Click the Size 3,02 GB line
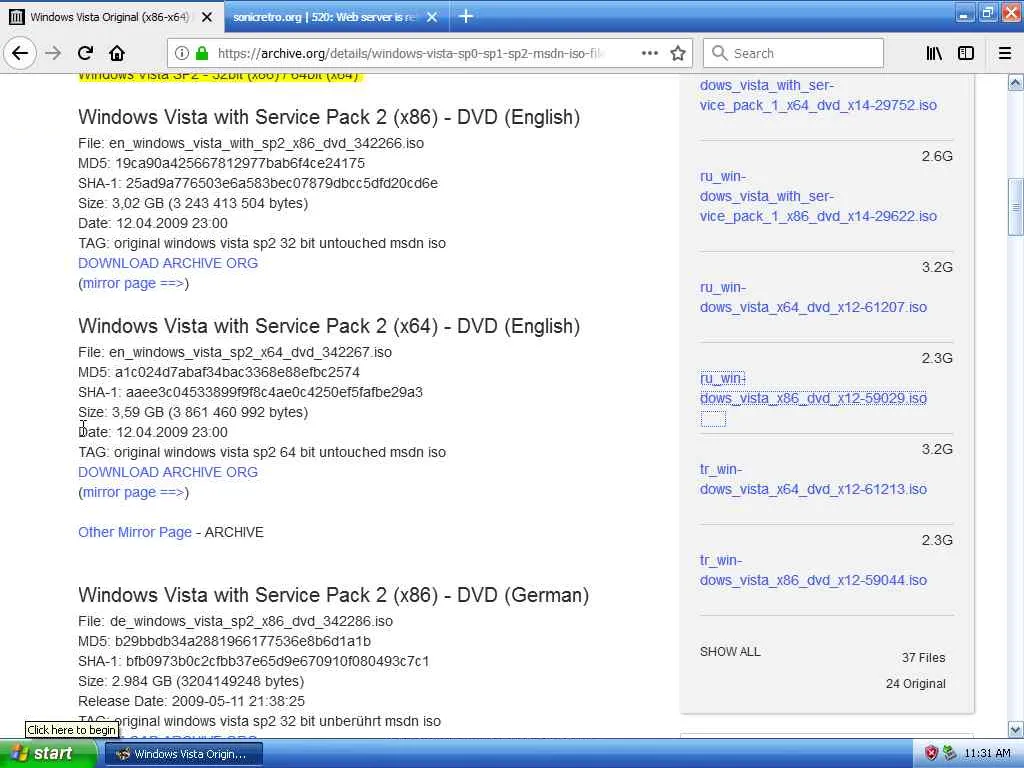Screen dimensions: 1024x768 coord(193,203)
